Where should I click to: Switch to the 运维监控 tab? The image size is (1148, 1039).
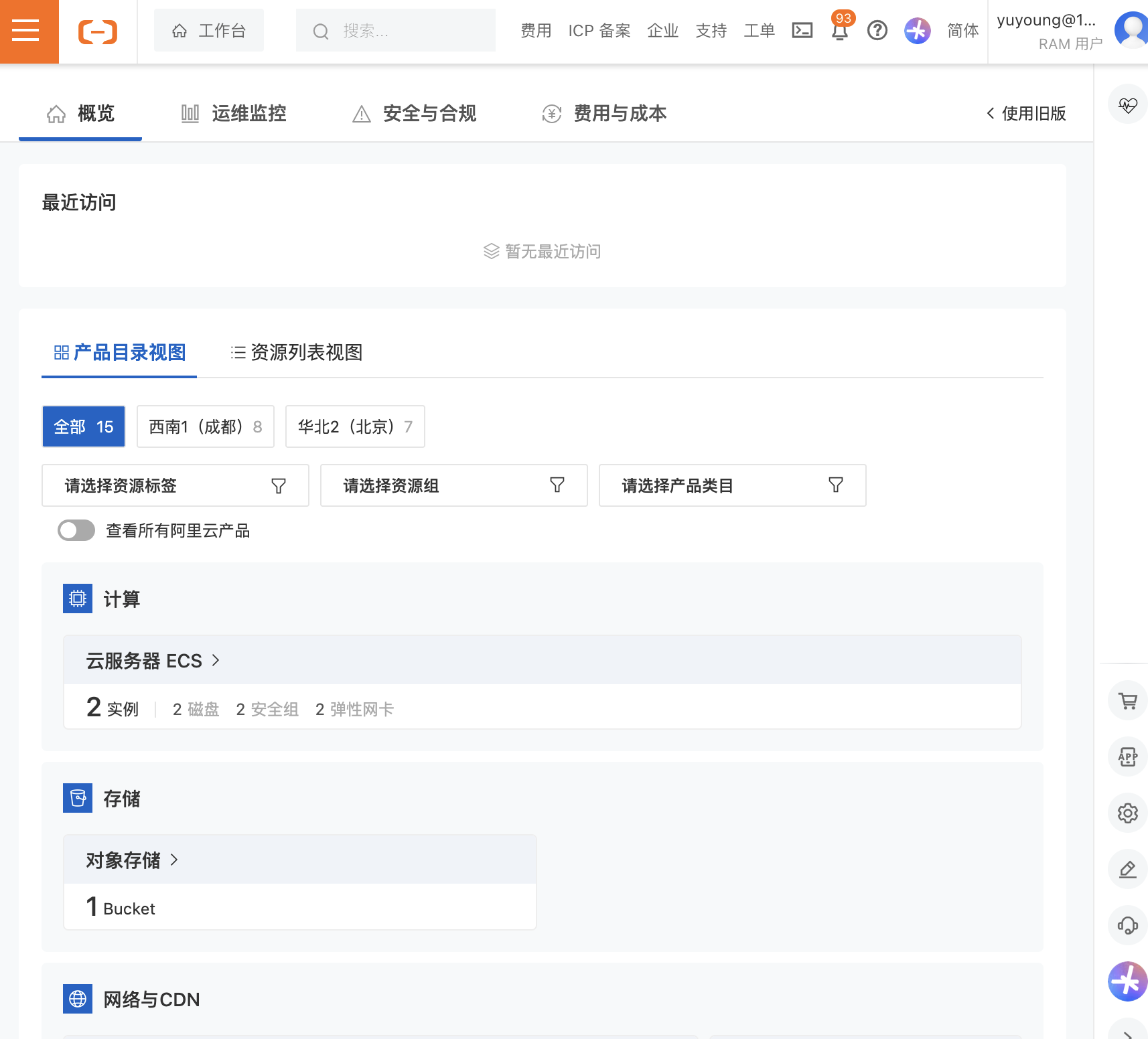coord(234,114)
